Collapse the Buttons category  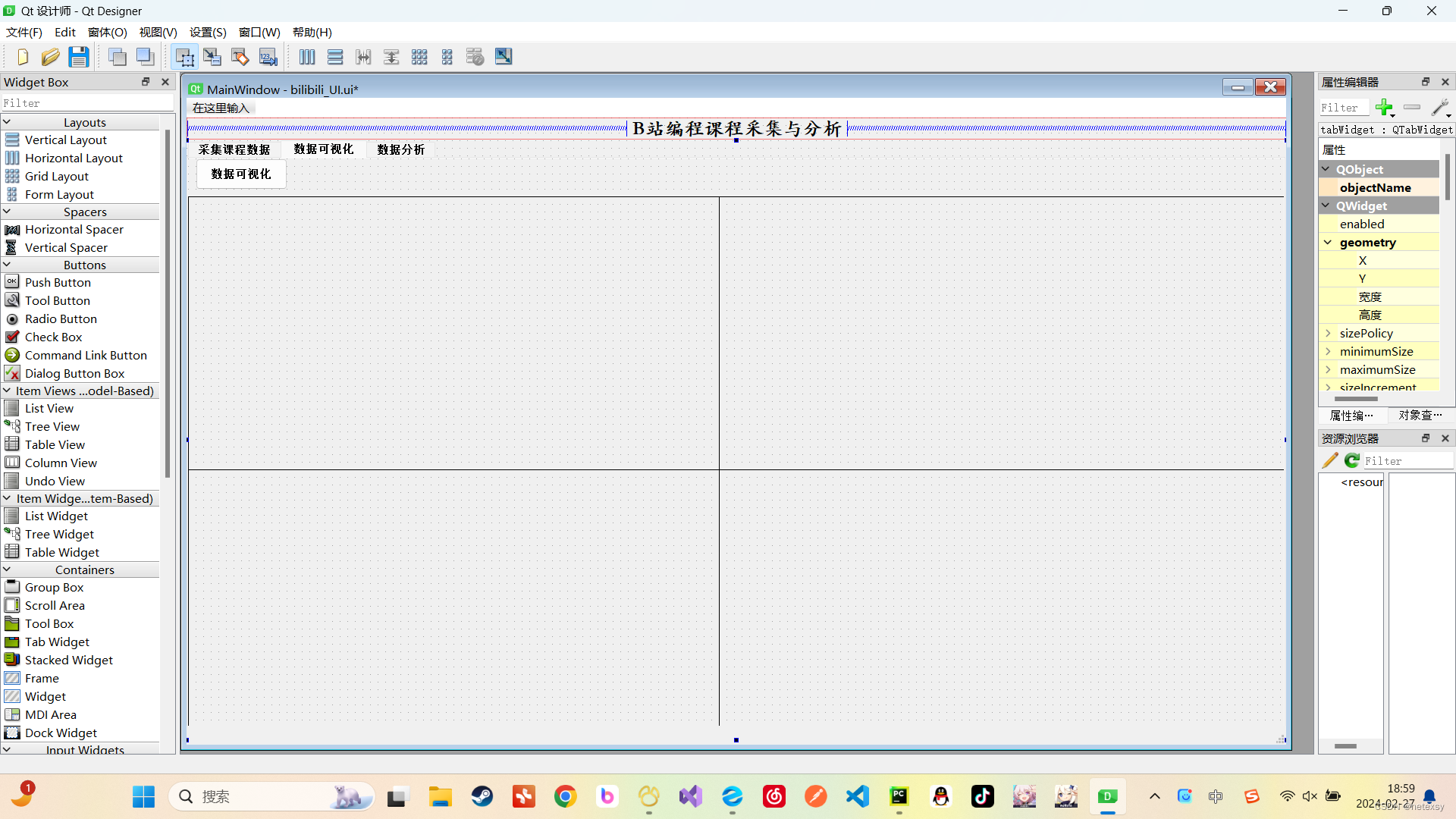pyautogui.click(x=7, y=265)
